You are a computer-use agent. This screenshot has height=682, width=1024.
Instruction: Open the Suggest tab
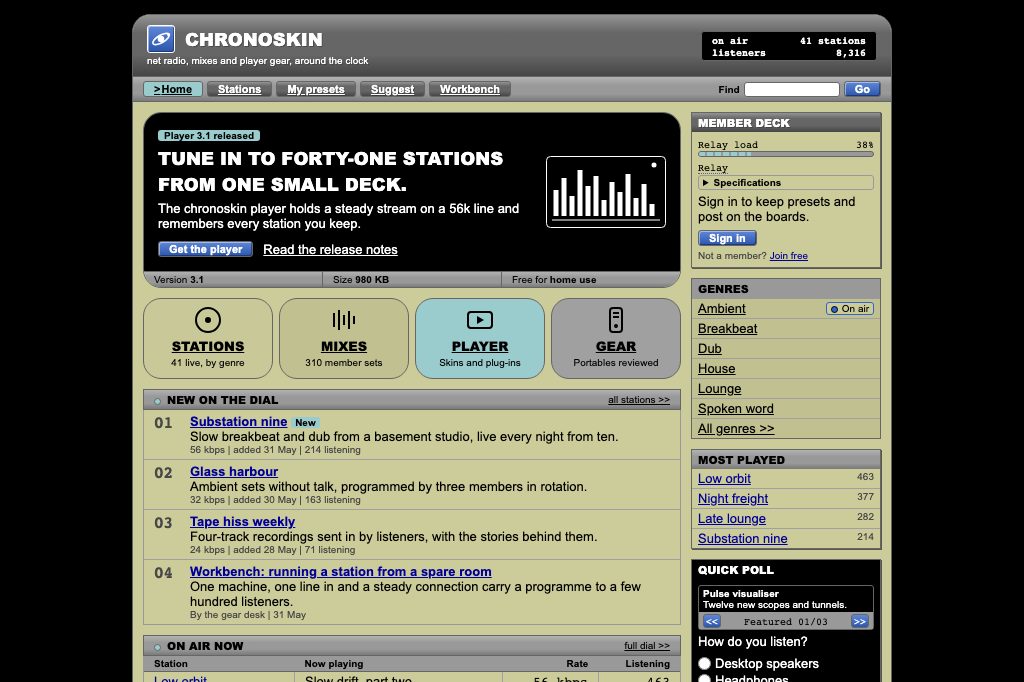coord(392,89)
